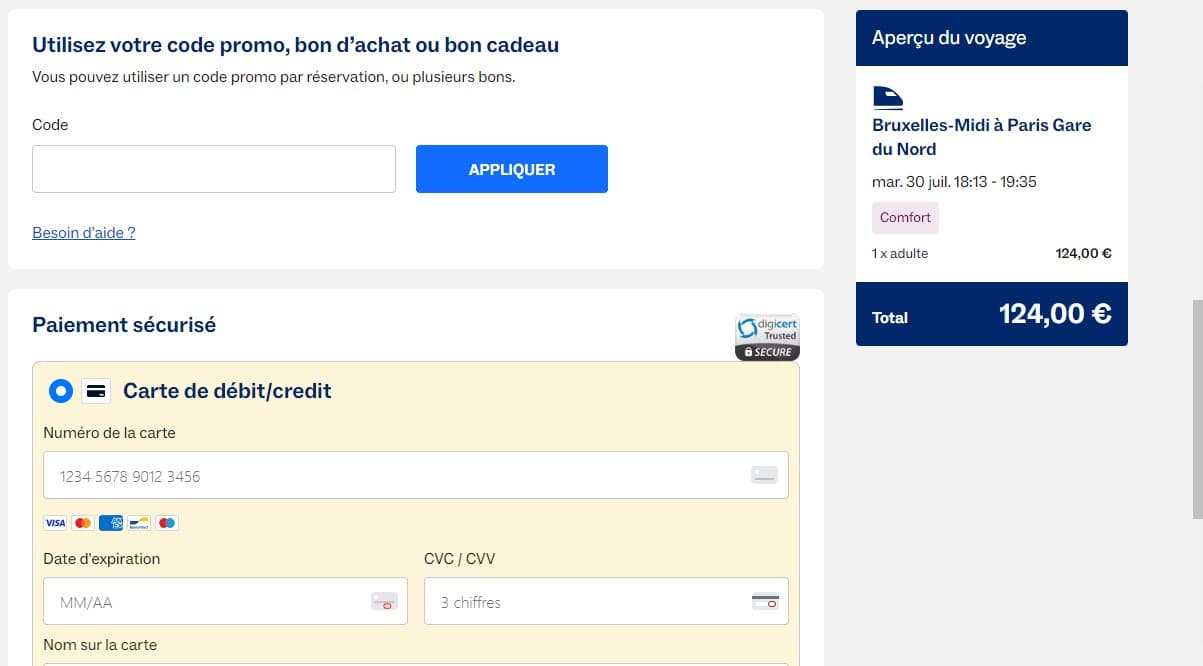Select the Visa payment icon
Image resolution: width=1203 pixels, height=666 pixels.
[x=55, y=523]
